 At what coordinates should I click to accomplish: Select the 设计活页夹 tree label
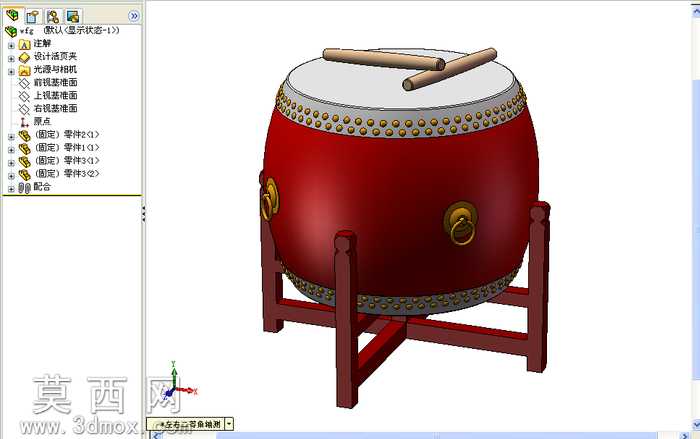(55, 56)
